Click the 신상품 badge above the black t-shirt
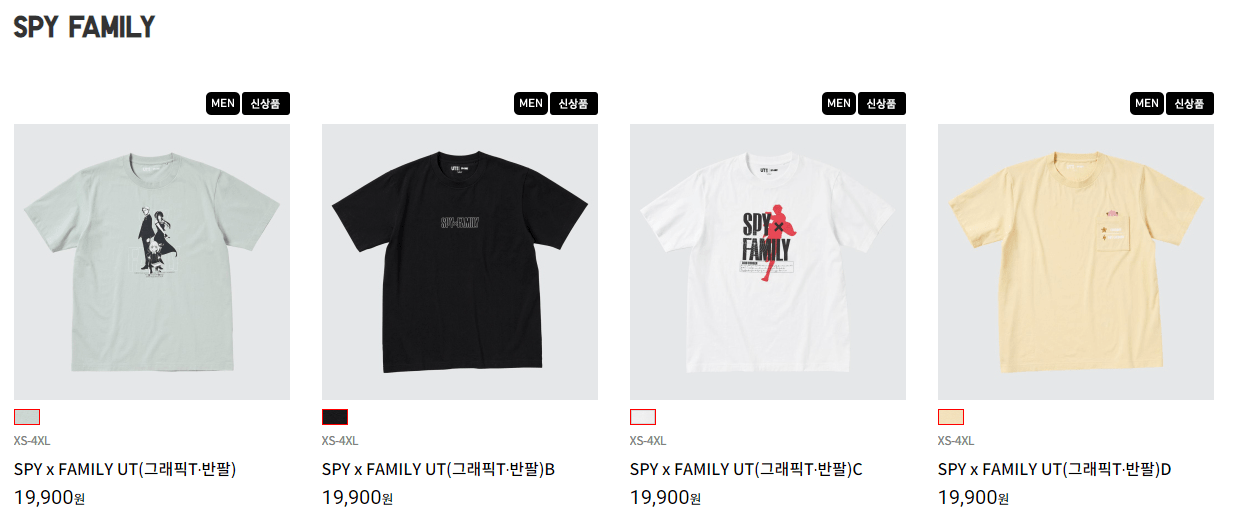 pyautogui.click(x=574, y=103)
